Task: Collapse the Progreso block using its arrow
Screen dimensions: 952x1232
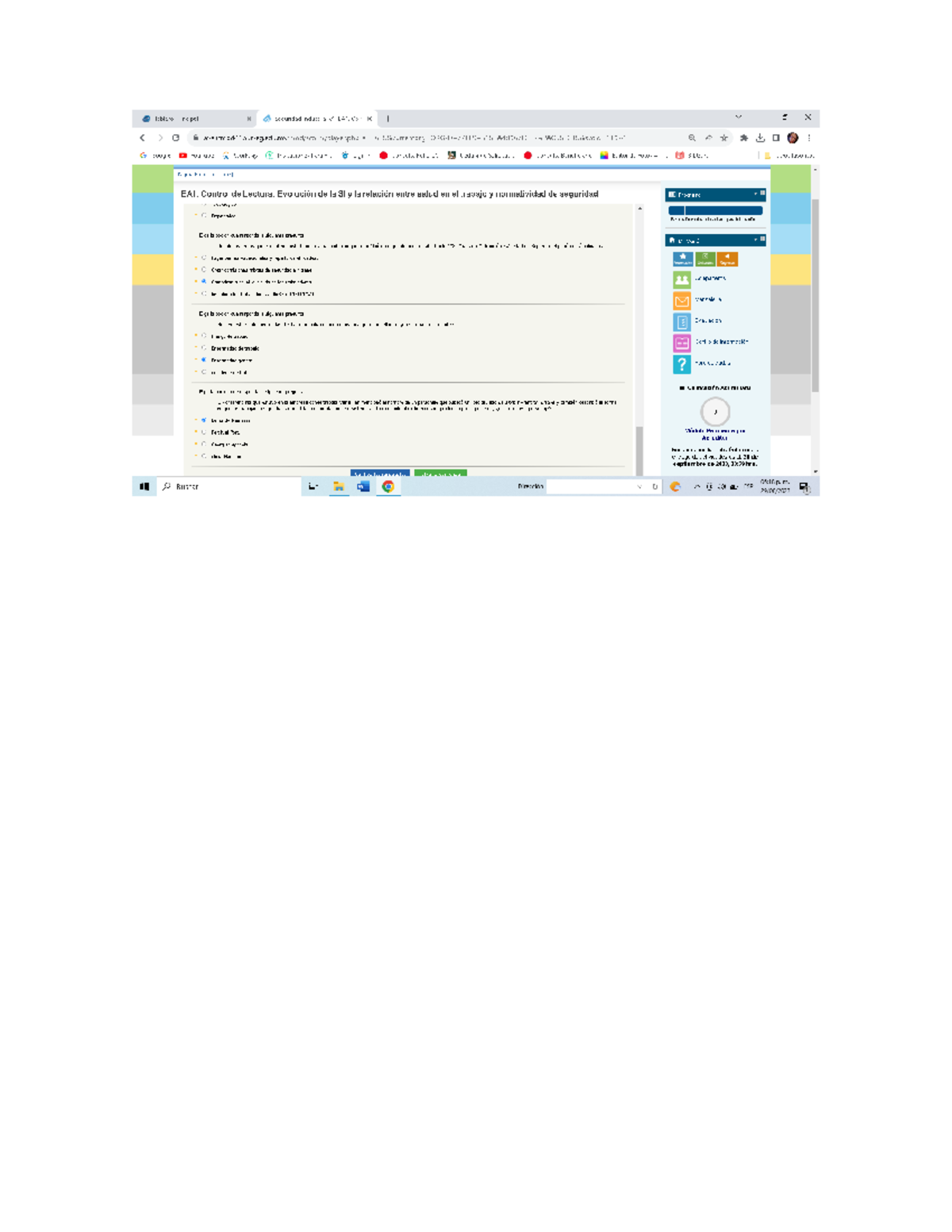Action: (755, 194)
